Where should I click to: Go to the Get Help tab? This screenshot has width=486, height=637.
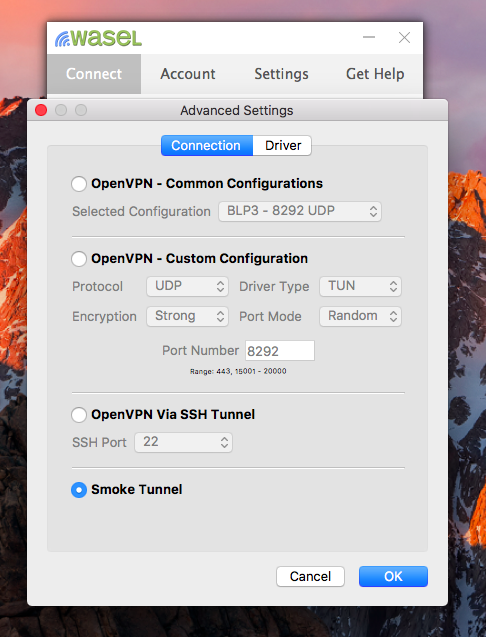[375, 74]
